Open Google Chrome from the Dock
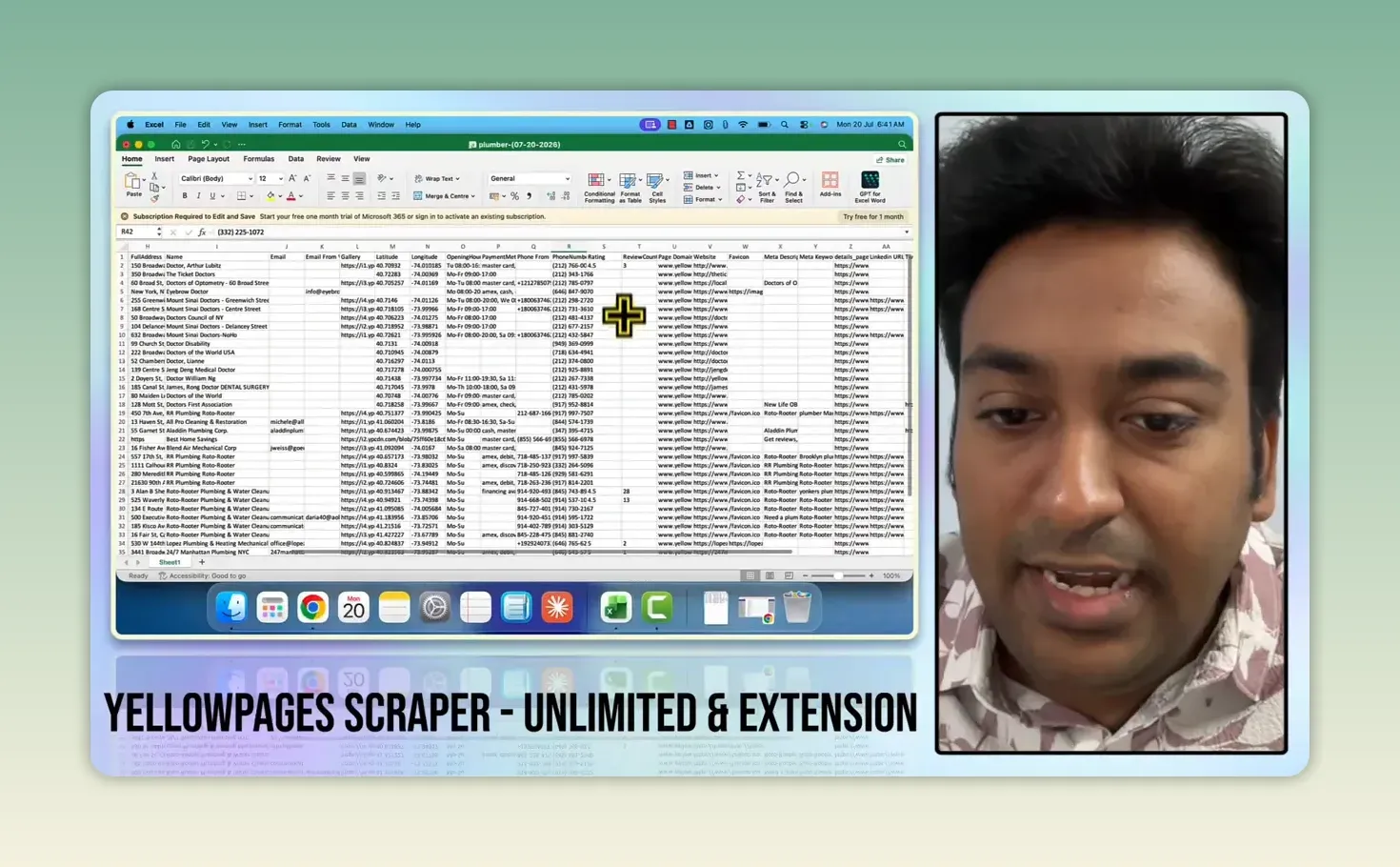Viewport: 1400px width, 867px height. pos(312,608)
